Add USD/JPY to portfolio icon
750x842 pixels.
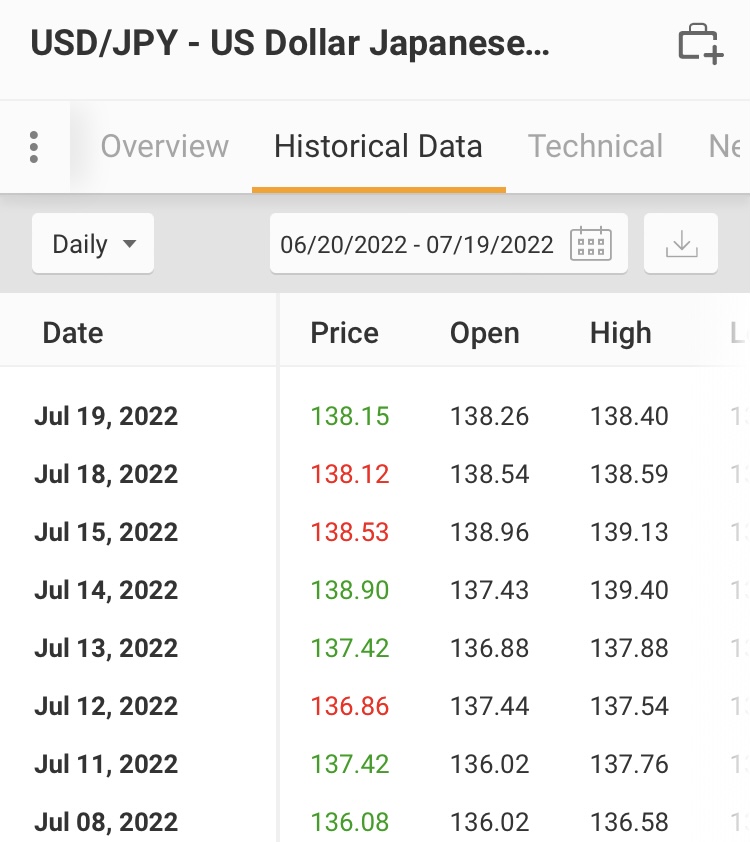(701, 43)
